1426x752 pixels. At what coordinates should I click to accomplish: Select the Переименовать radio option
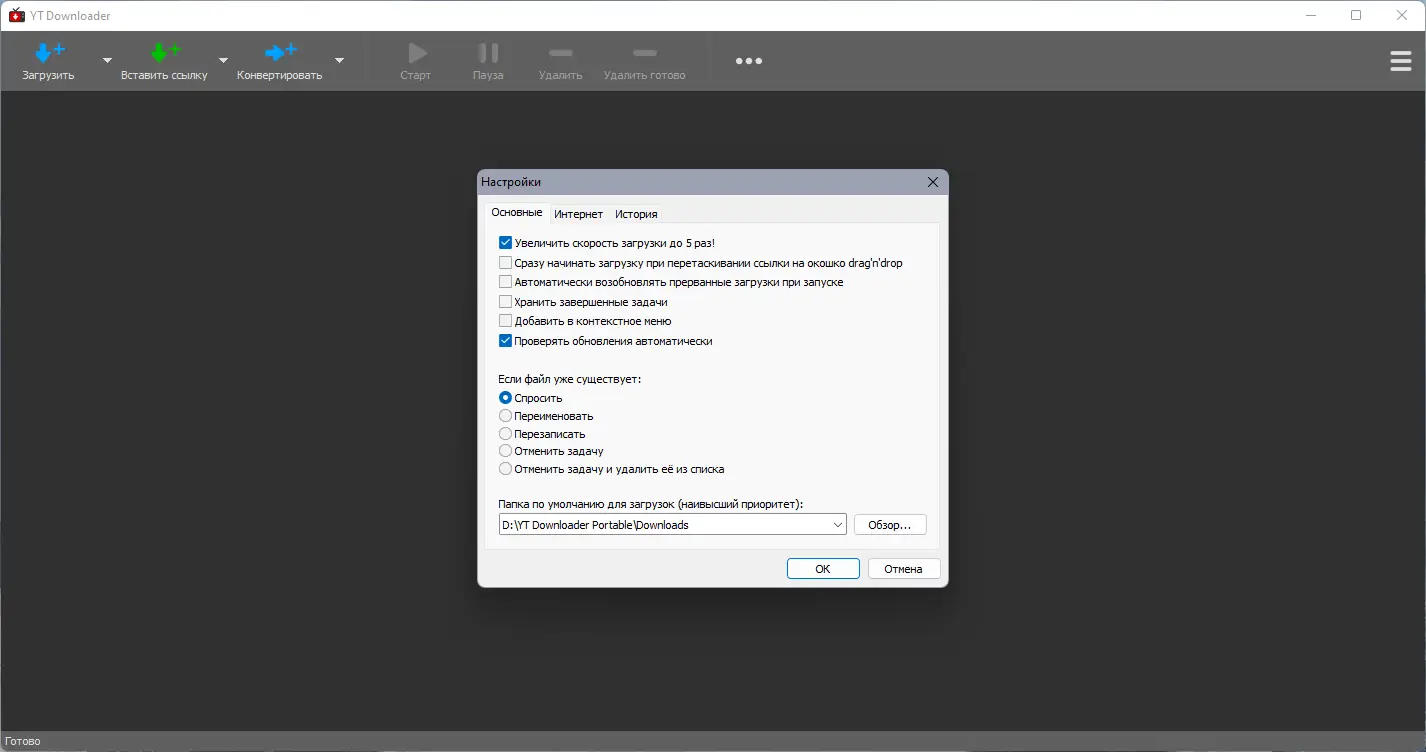[505, 416]
